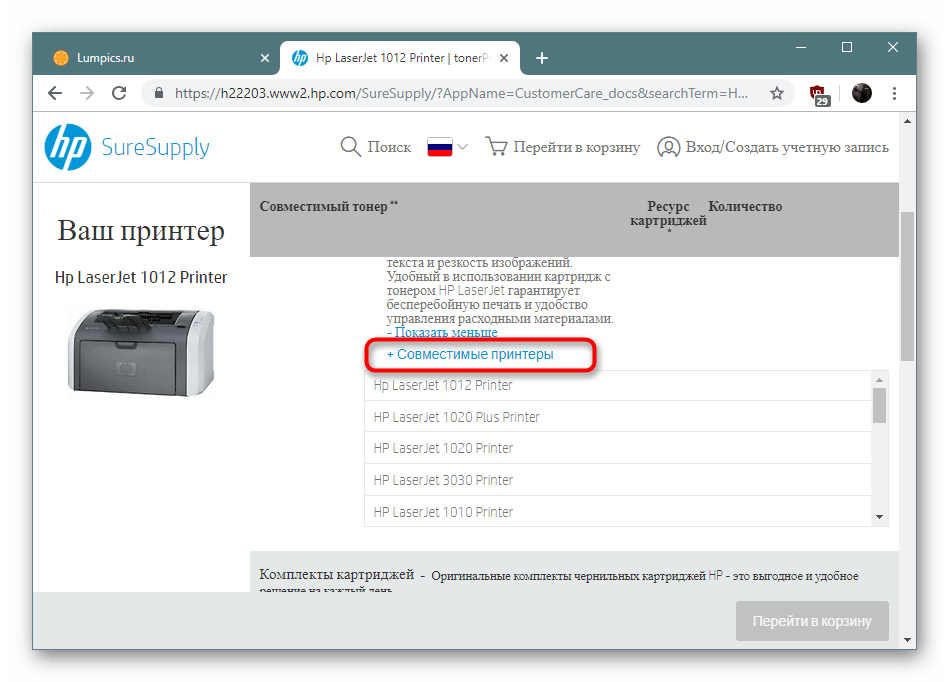Click the HP SureSupply logo
The image size is (949, 682).
point(126,147)
